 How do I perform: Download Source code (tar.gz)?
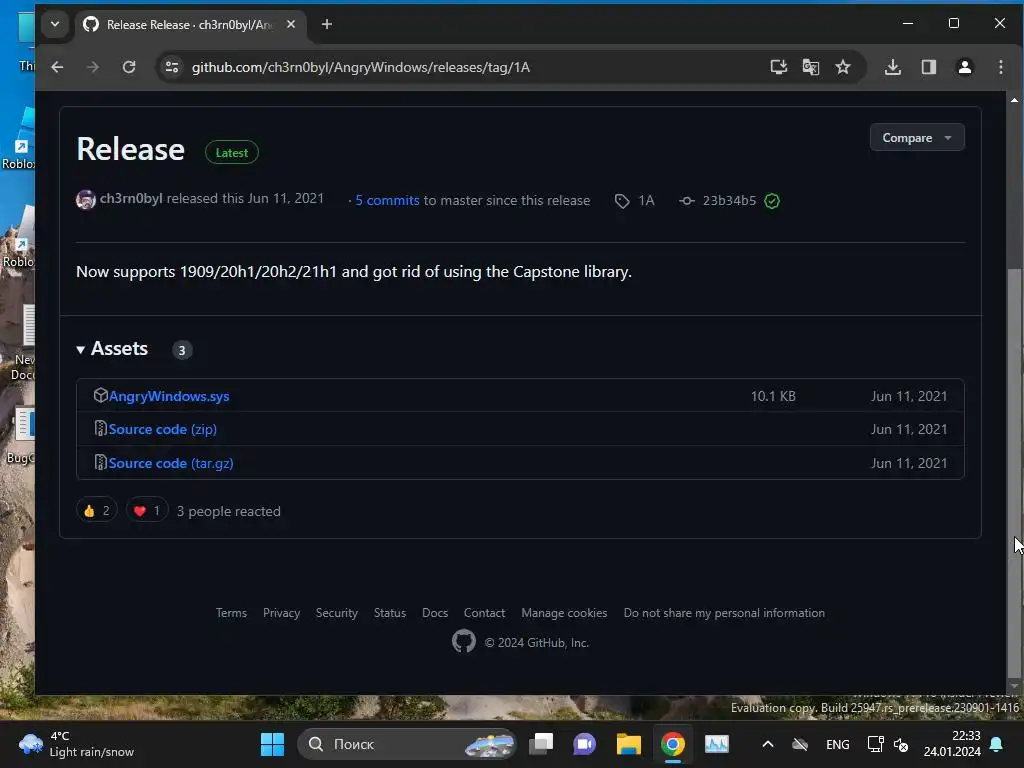coord(170,463)
